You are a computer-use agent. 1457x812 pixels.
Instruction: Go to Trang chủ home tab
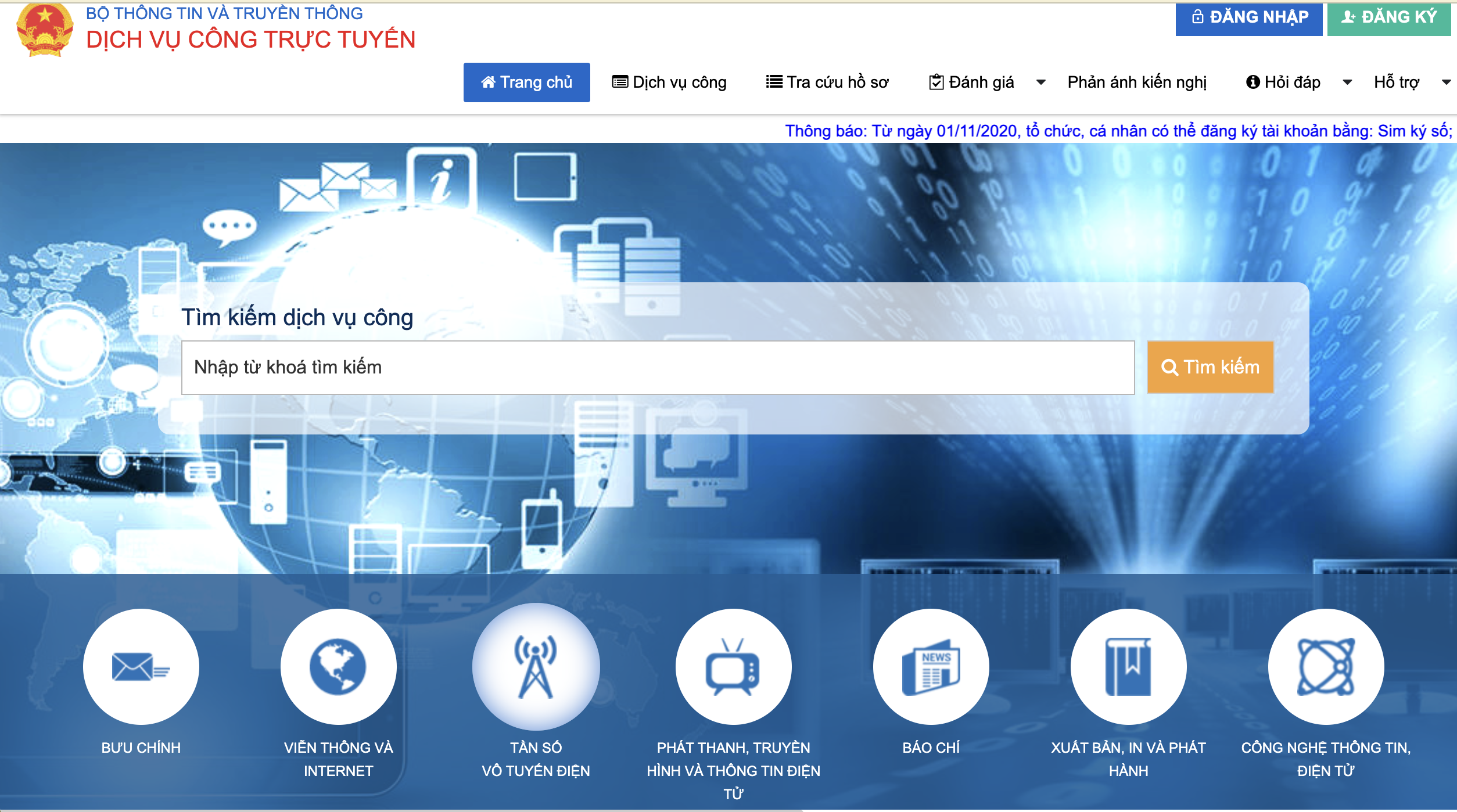point(526,82)
